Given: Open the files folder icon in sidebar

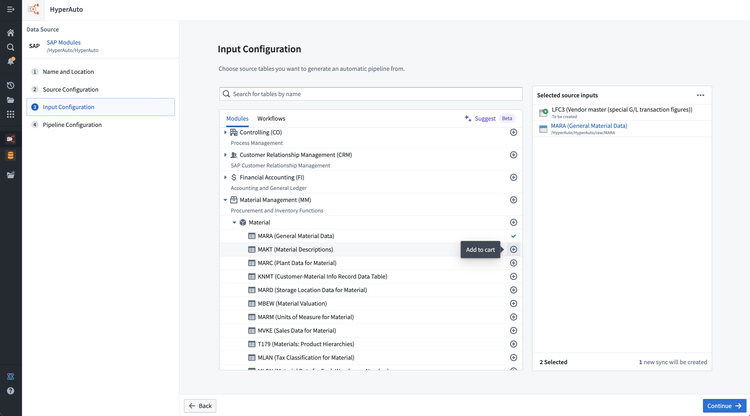Looking at the screenshot, I should [x=11, y=100].
